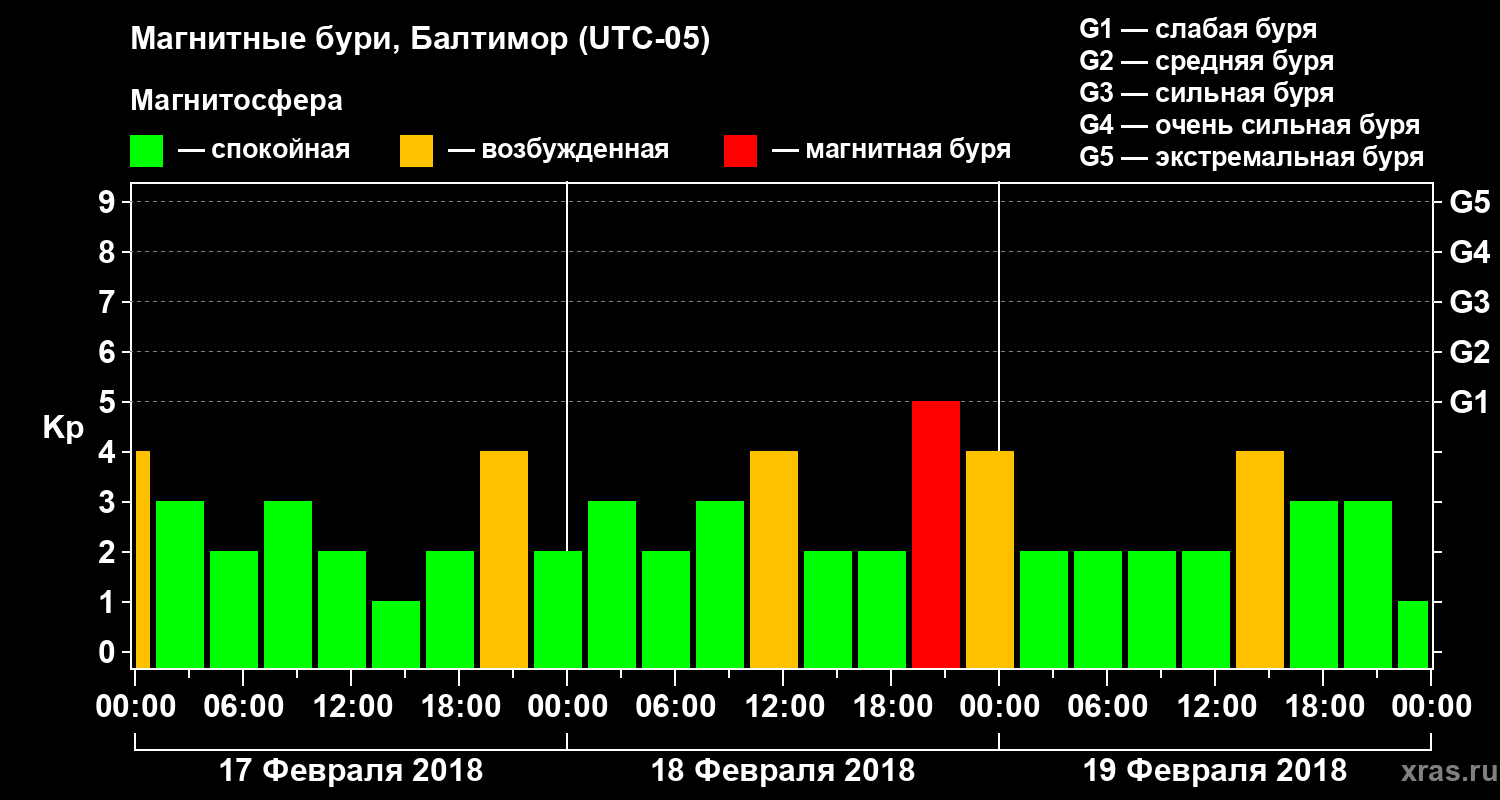Click the 18:00 tick label for 18 February

pos(891,706)
